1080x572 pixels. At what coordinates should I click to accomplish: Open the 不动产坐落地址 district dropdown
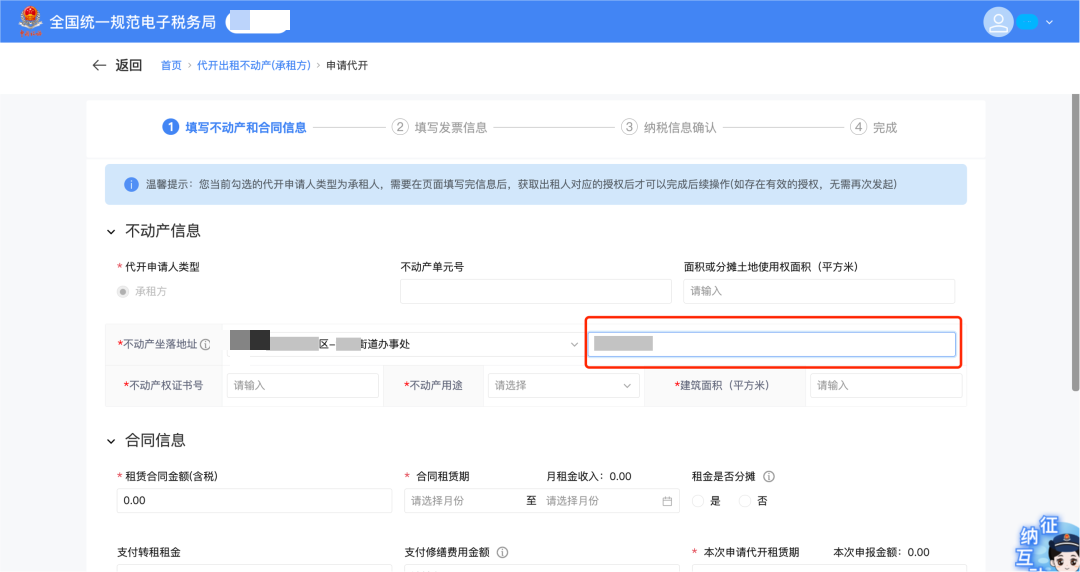(405, 344)
